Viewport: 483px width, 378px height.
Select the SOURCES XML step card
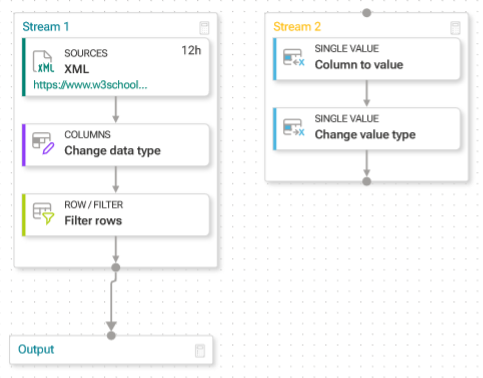click(x=116, y=67)
